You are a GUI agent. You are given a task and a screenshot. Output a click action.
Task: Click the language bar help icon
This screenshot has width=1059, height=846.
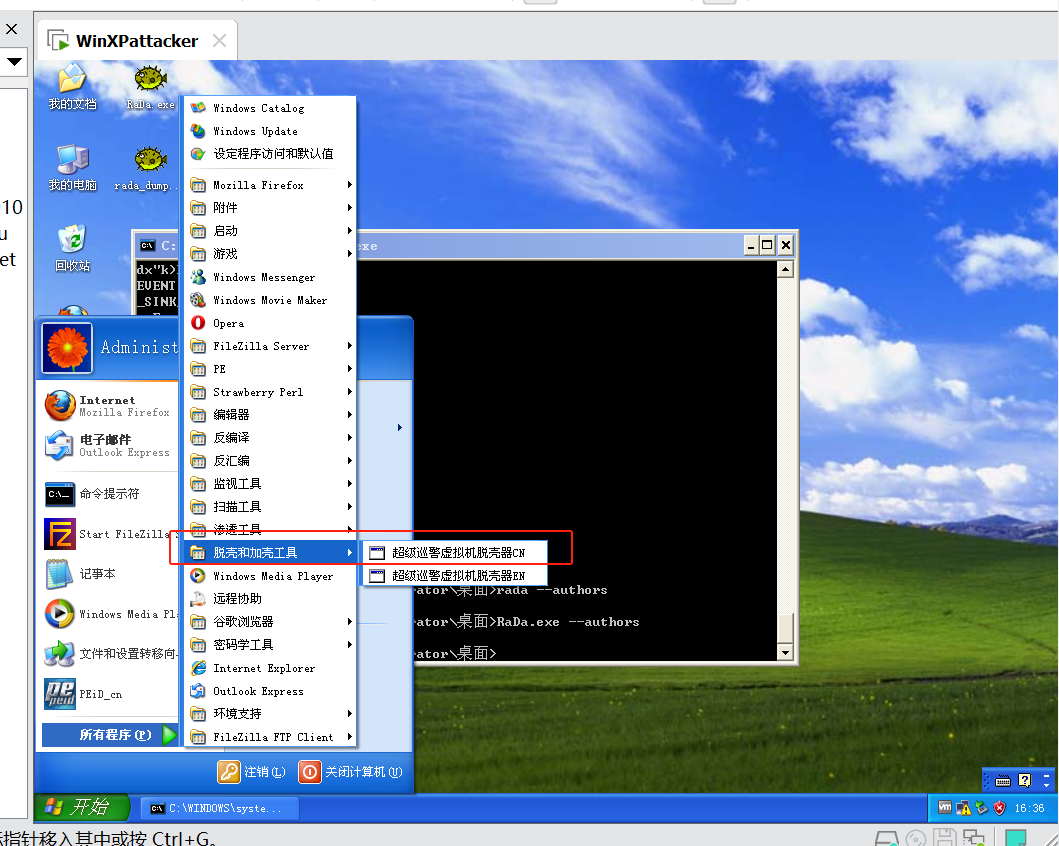(1025, 781)
